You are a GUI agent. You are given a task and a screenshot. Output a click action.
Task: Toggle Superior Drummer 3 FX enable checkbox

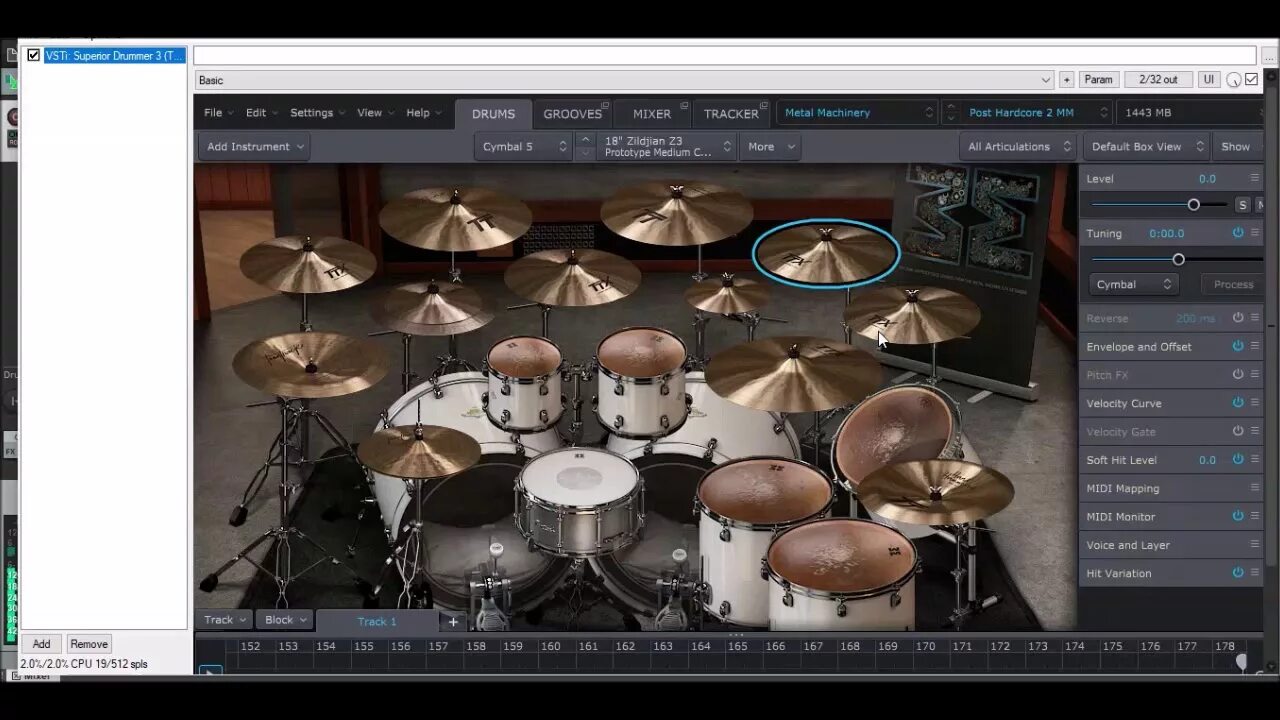click(33, 56)
